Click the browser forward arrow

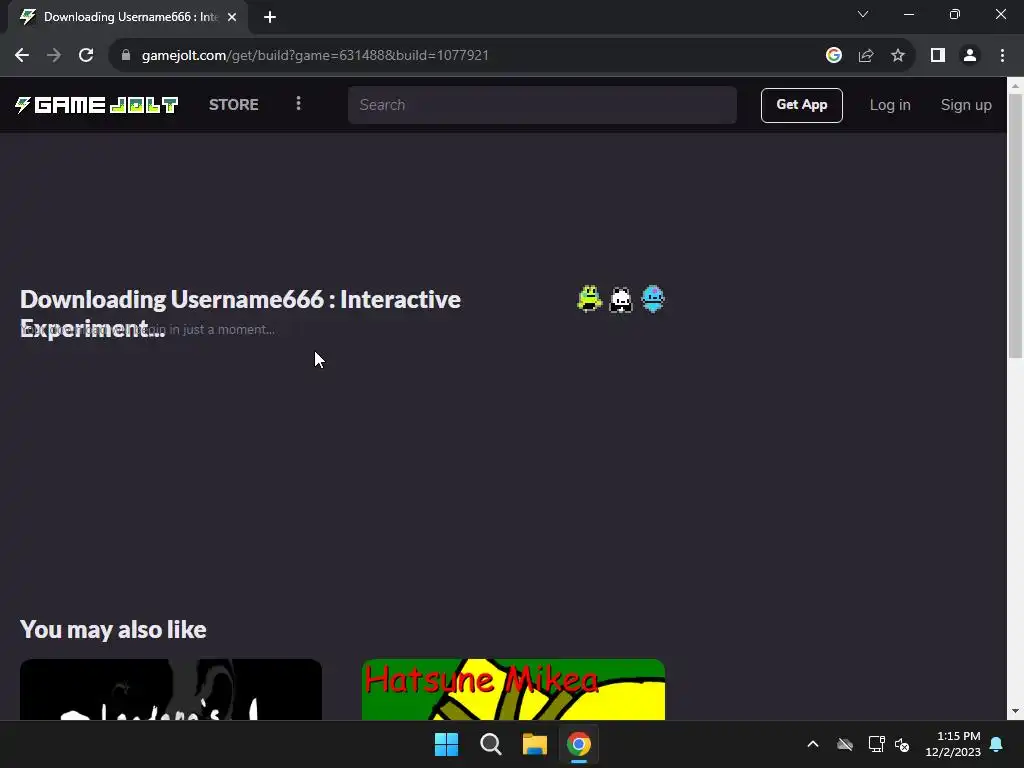[54, 56]
